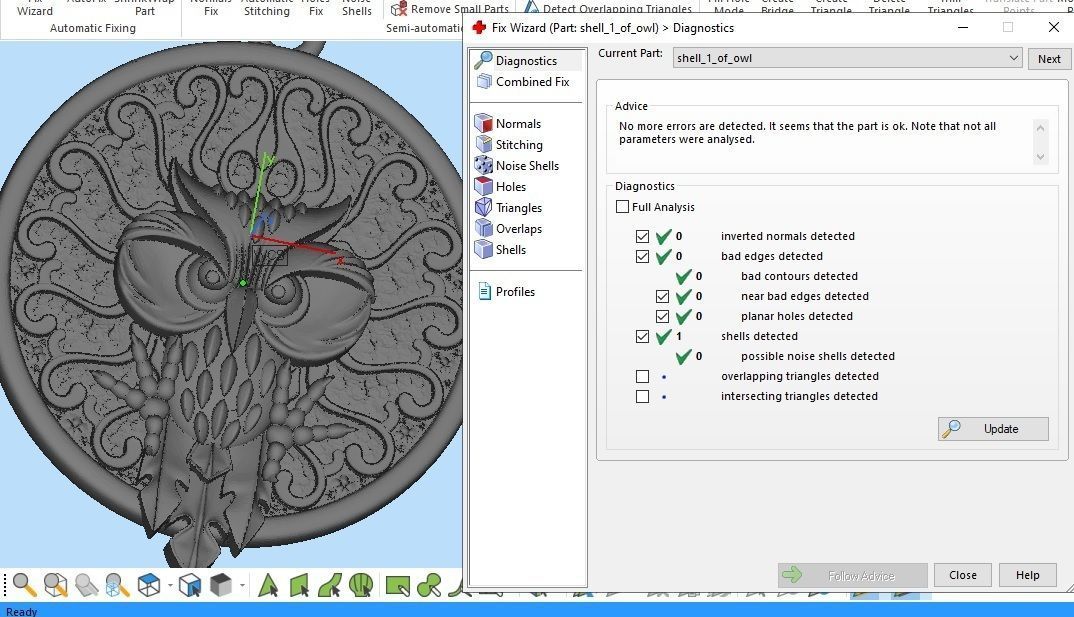Click the green check beside shells detected
Image resolution: width=1074 pixels, height=617 pixels.
[x=663, y=336]
